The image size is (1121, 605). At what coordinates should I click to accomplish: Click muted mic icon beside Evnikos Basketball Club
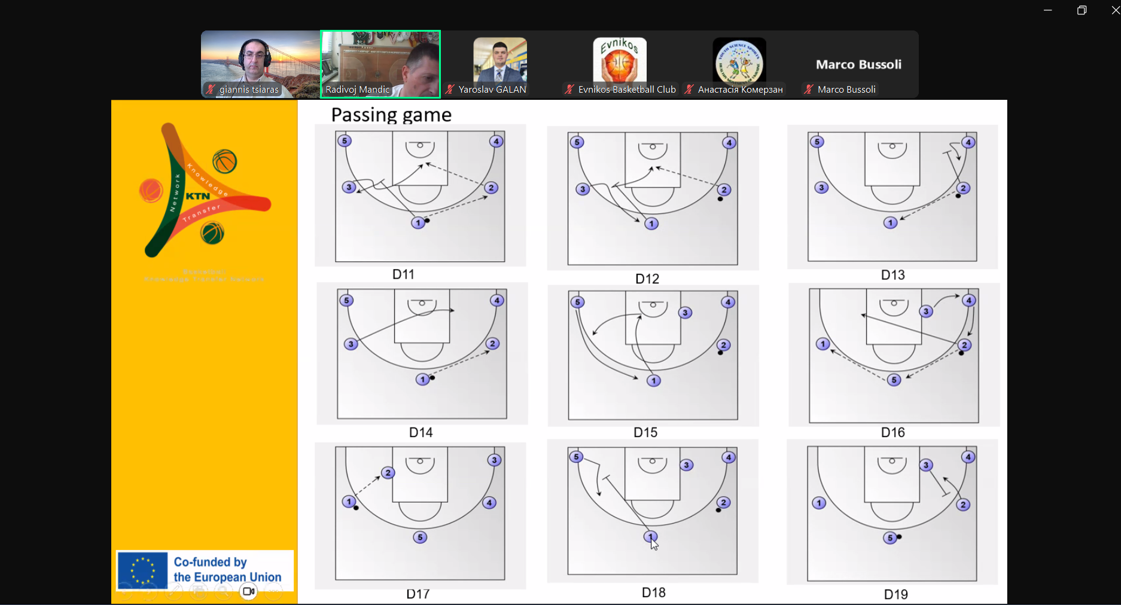(569, 90)
